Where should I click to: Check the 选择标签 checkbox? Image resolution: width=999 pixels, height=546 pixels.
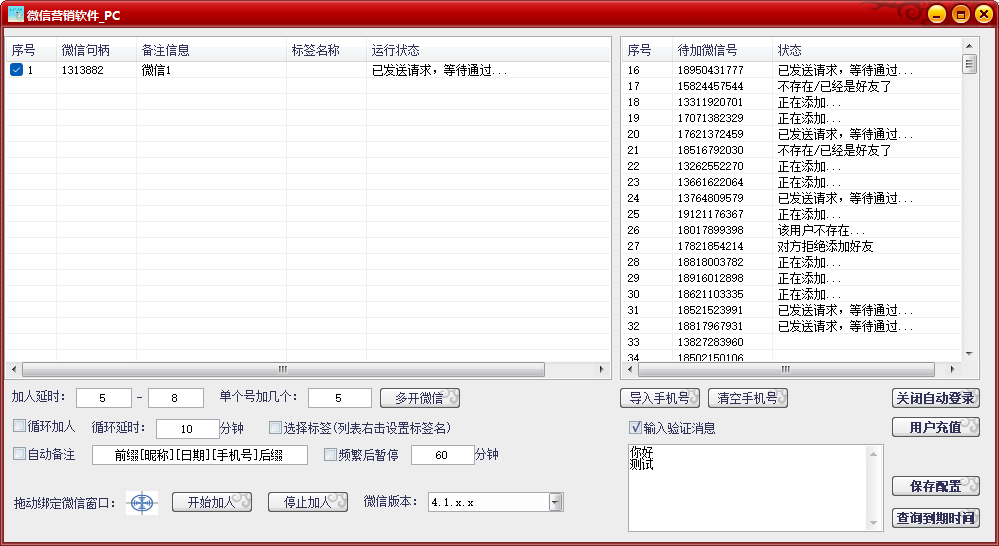[x=275, y=427]
